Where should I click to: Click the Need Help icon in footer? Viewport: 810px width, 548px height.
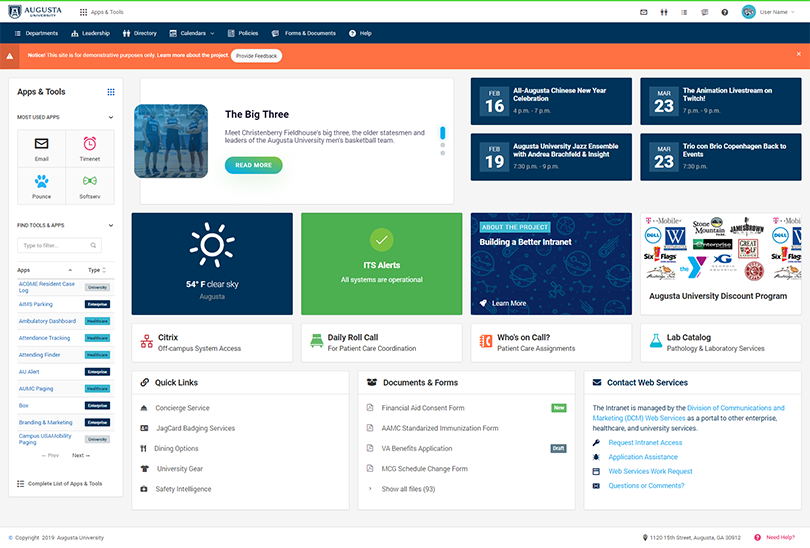(x=757, y=537)
